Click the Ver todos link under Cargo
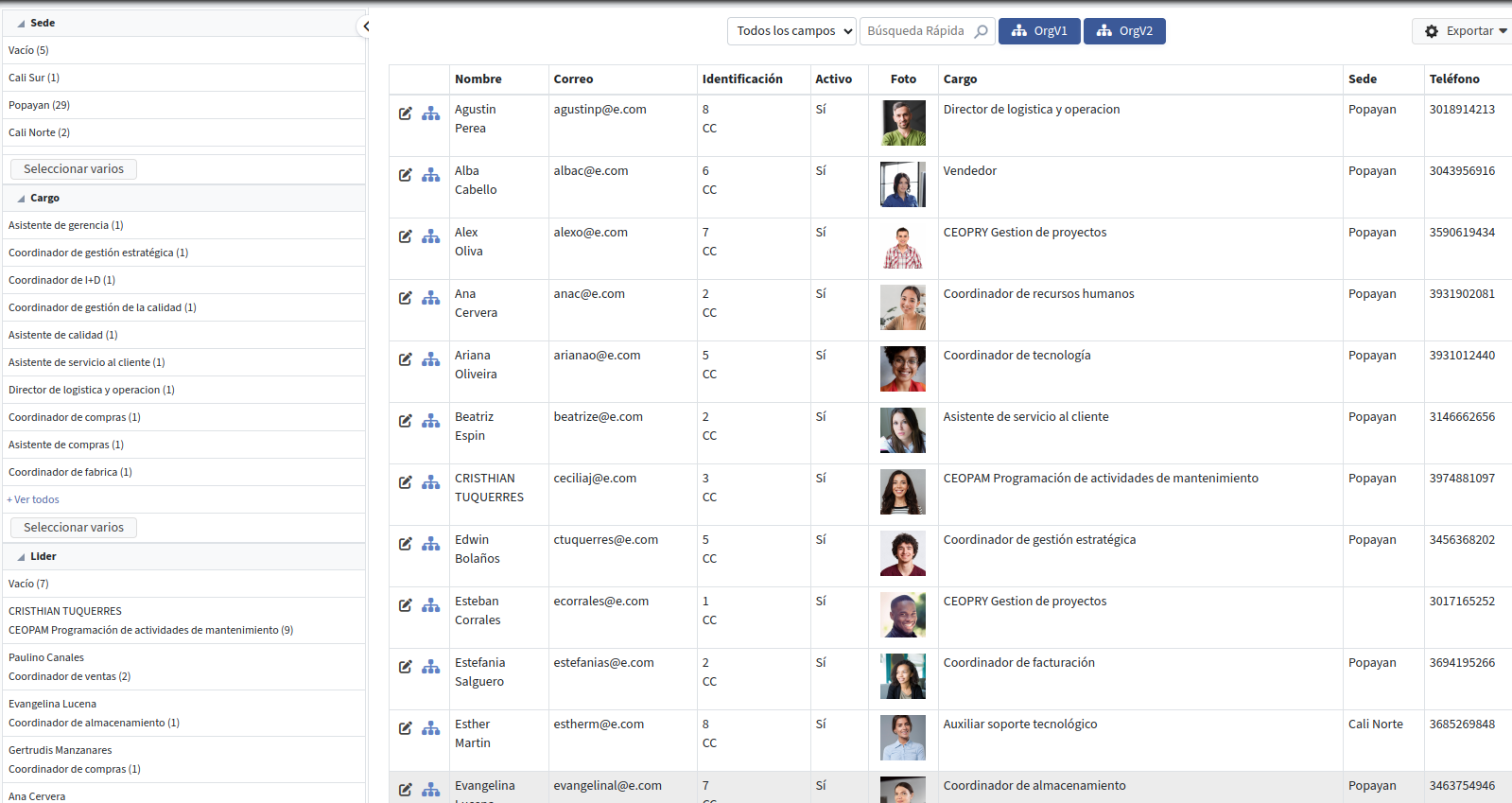Image resolution: width=1512 pixels, height=803 pixels. coord(34,499)
